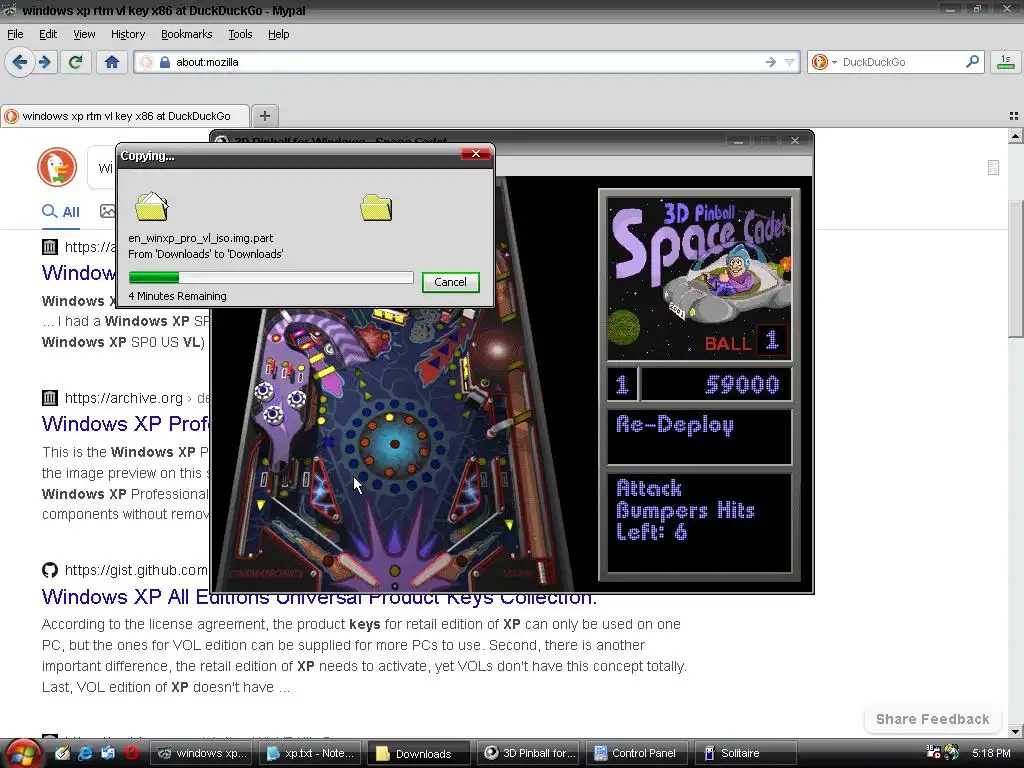Click the https://gist.github.com result URL
Image resolution: width=1024 pixels, height=768 pixels.
click(136, 570)
